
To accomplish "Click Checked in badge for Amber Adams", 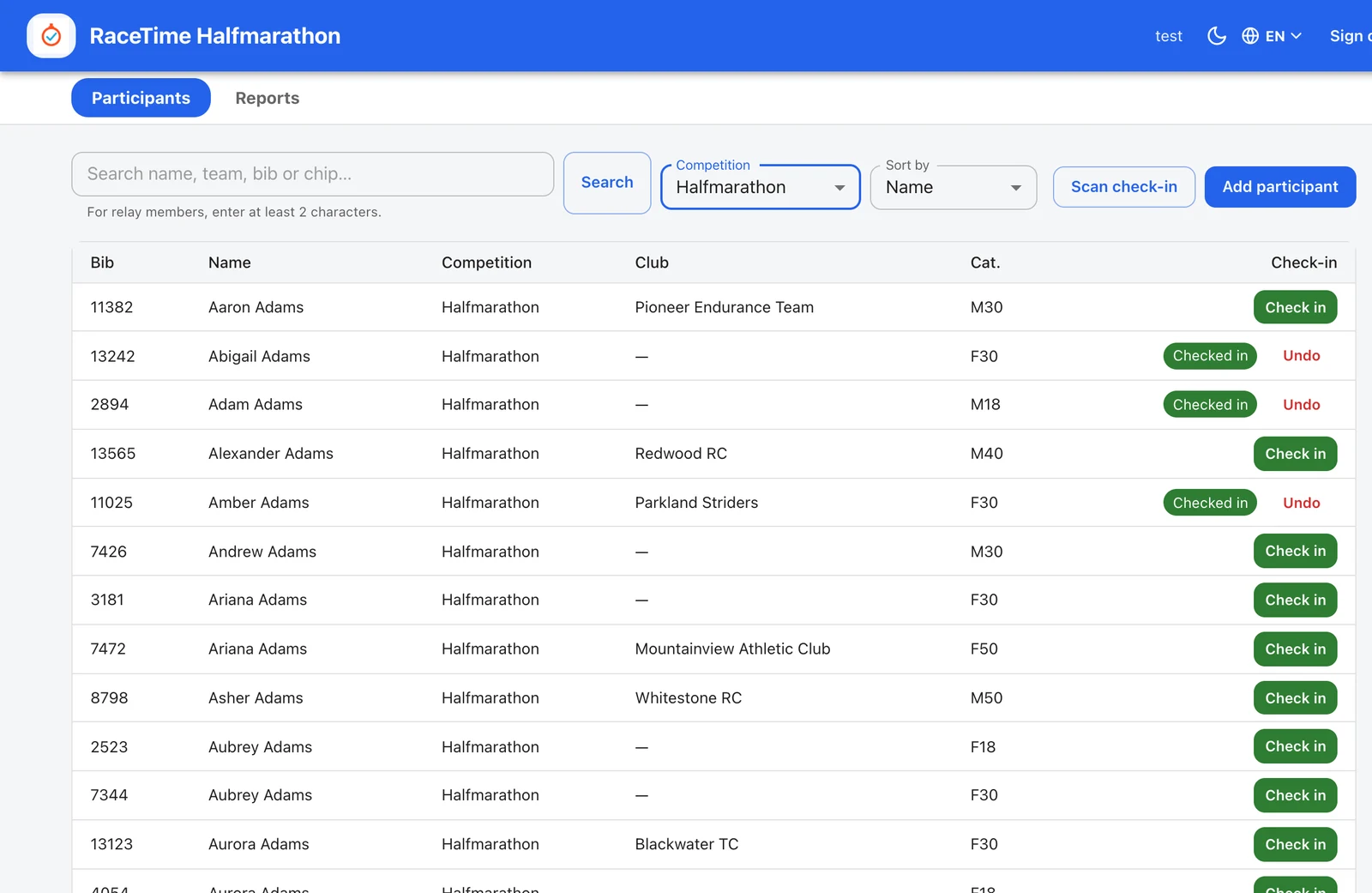I will (x=1210, y=503).
